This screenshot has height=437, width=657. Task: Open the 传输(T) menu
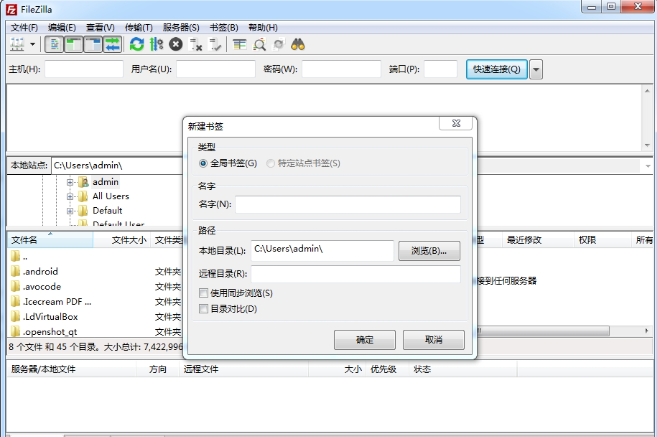pyautogui.click(x=139, y=28)
